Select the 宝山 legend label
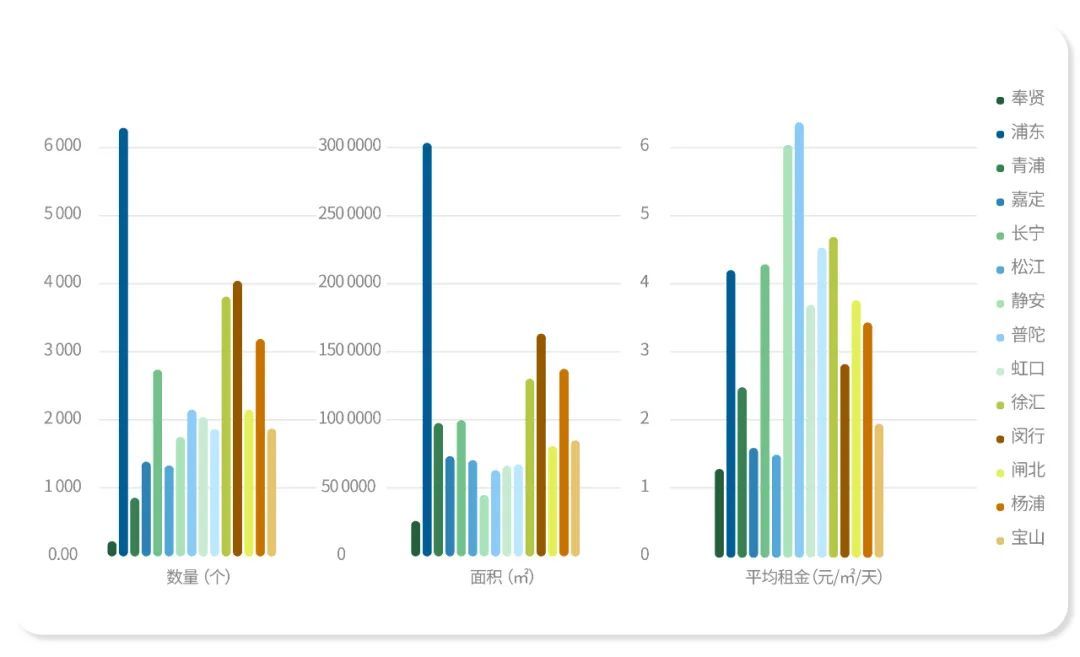Image resolution: width=1080 pixels, height=657 pixels. click(1028, 538)
